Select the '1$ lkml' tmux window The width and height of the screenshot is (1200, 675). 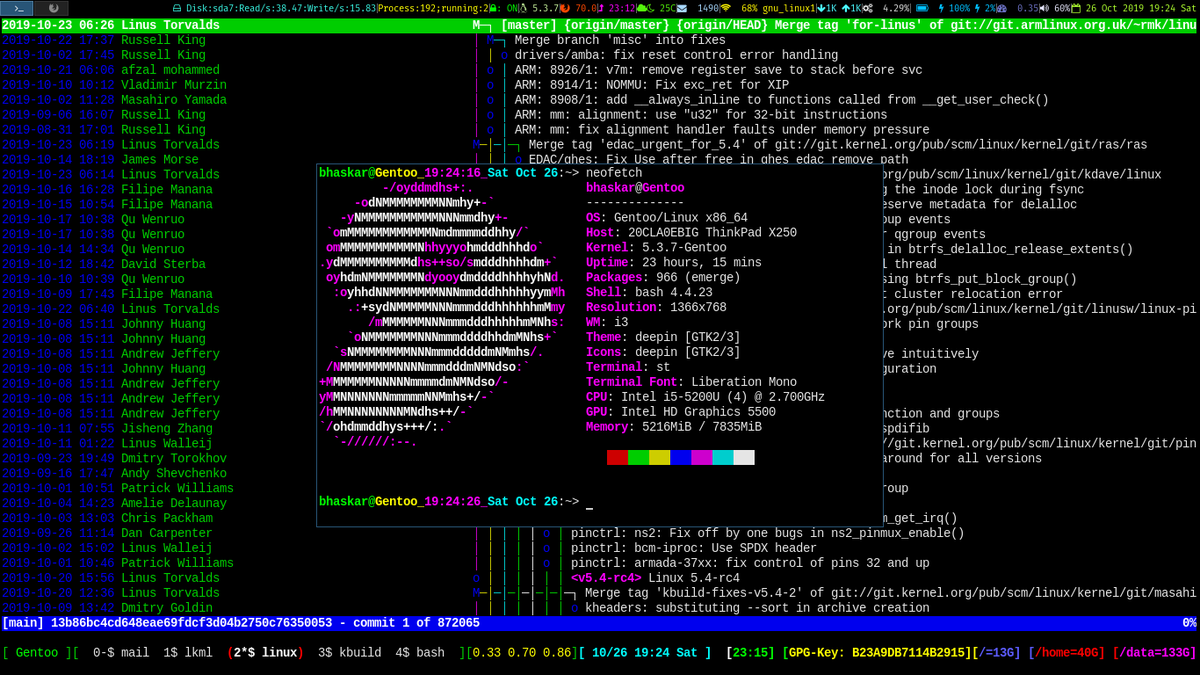tap(187, 653)
